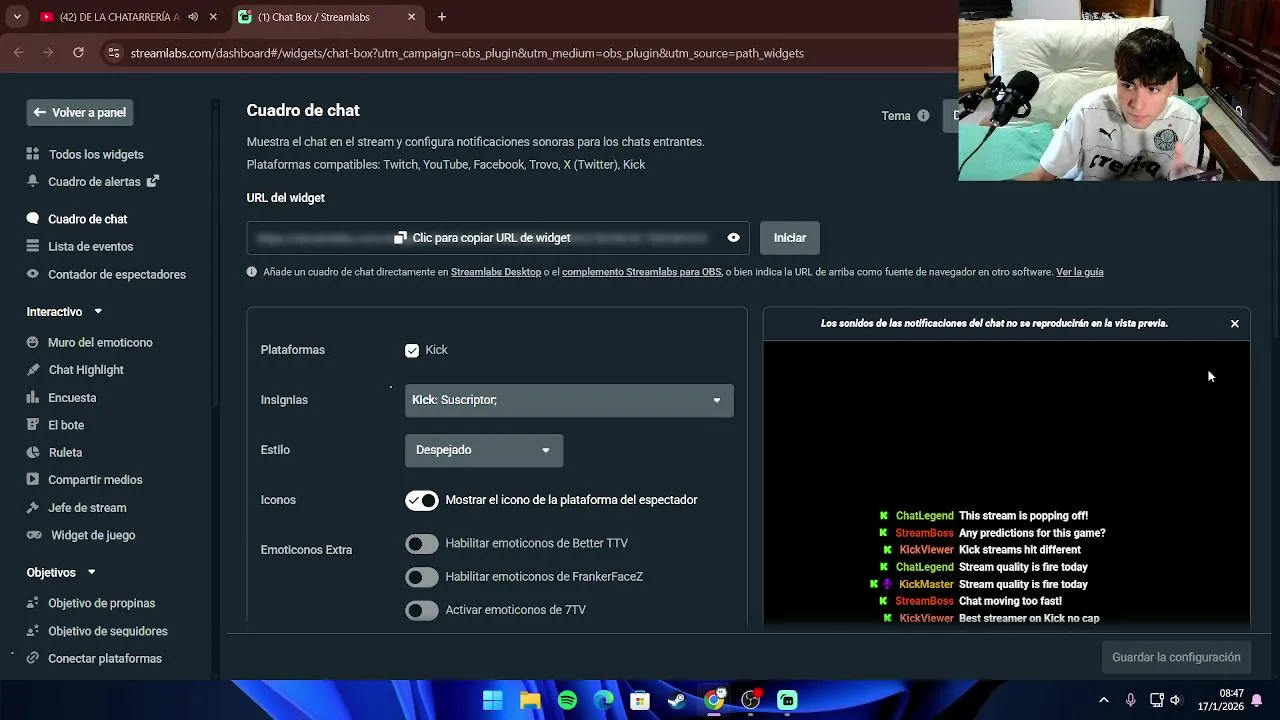Collapse the Objetivos sidebar section
Screen dimensions: 1280x720
point(91,573)
